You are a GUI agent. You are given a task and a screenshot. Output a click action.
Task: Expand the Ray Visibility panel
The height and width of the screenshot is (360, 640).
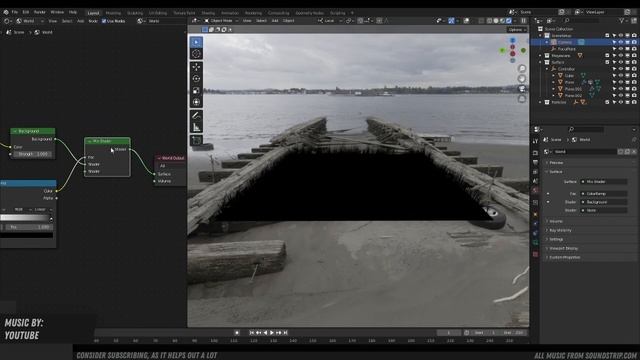560,230
